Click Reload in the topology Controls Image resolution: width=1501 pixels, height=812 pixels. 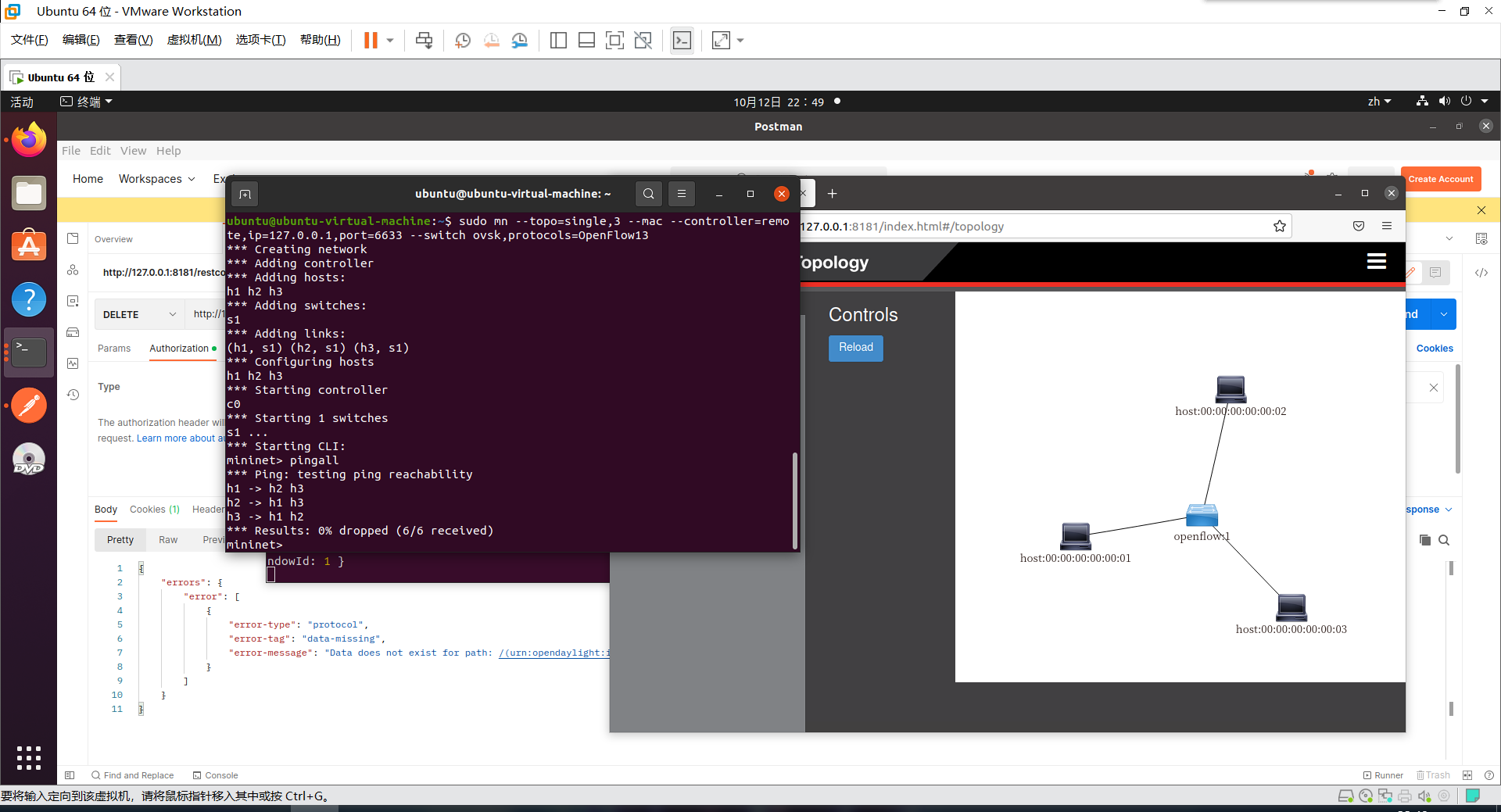(x=856, y=348)
